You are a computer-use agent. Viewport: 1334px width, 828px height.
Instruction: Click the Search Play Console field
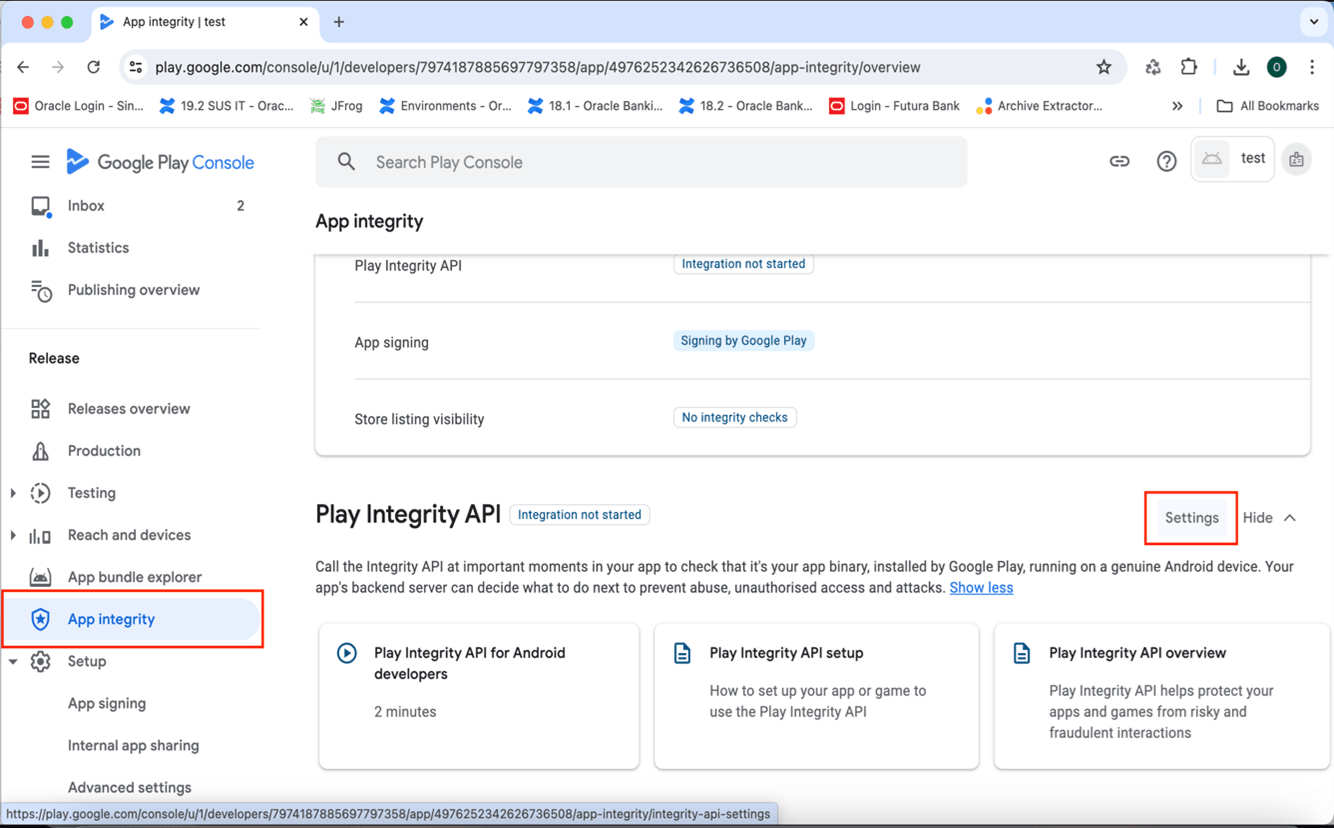coord(641,162)
